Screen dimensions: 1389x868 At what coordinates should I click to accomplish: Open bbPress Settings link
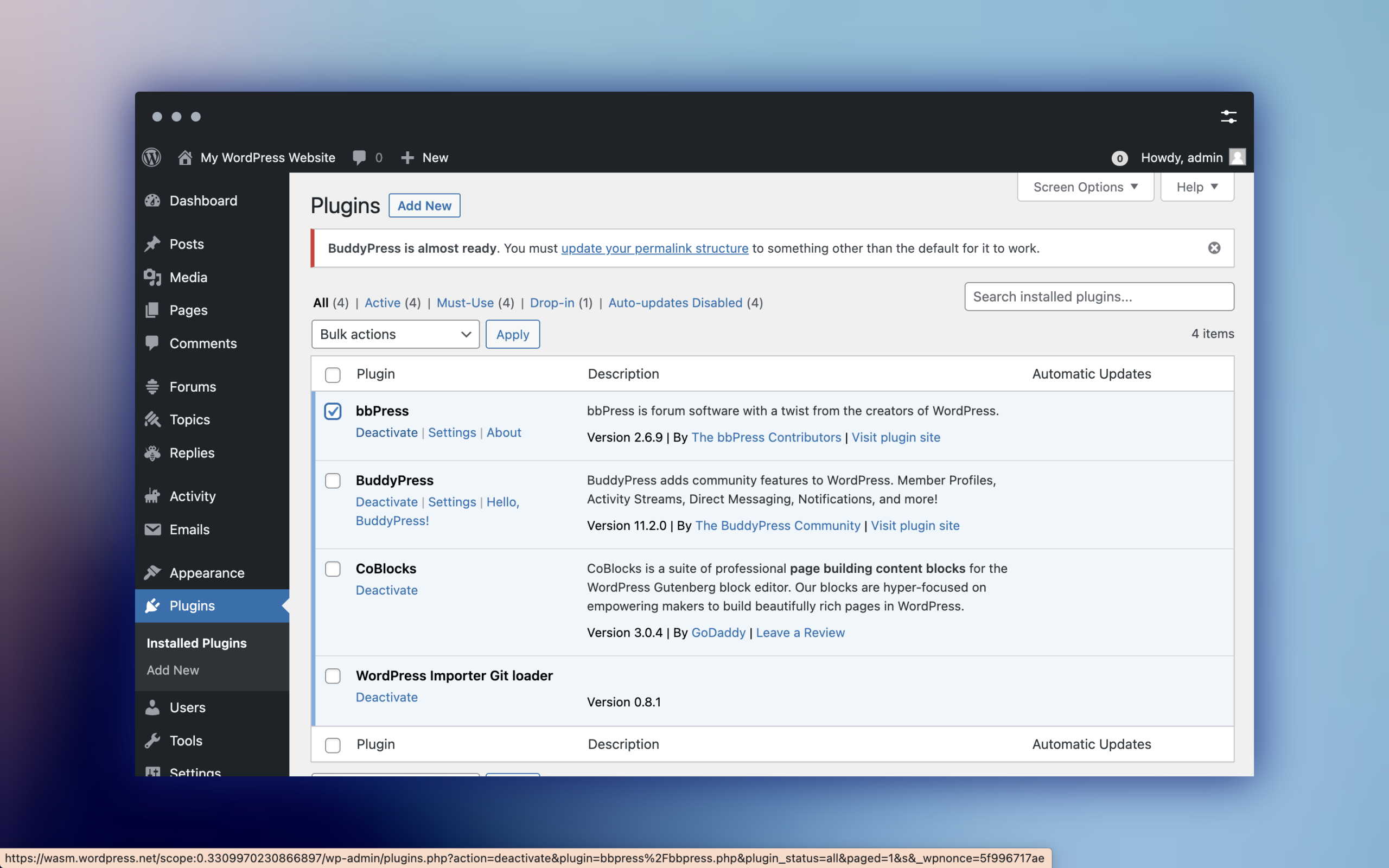click(x=453, y=432)
